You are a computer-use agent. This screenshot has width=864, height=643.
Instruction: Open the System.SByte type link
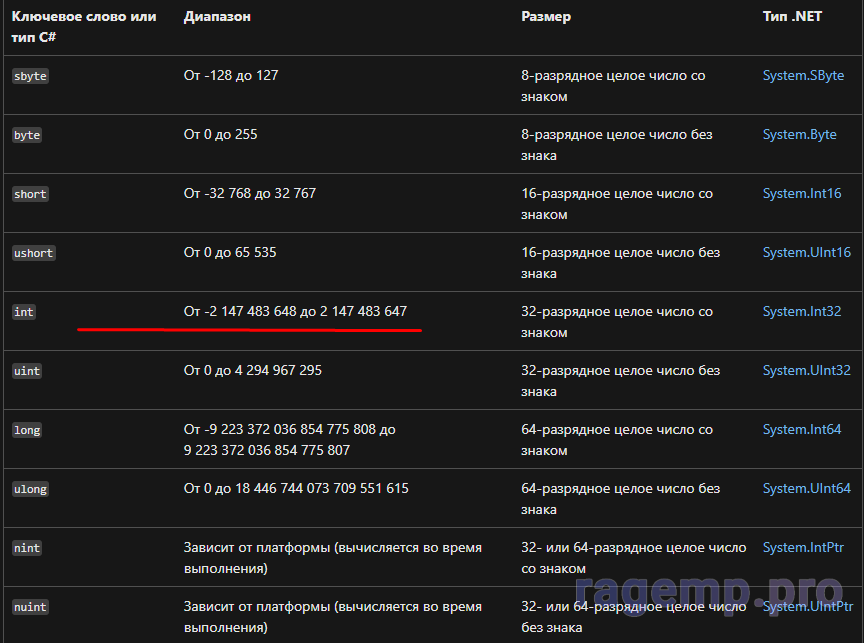click(803, 76)
